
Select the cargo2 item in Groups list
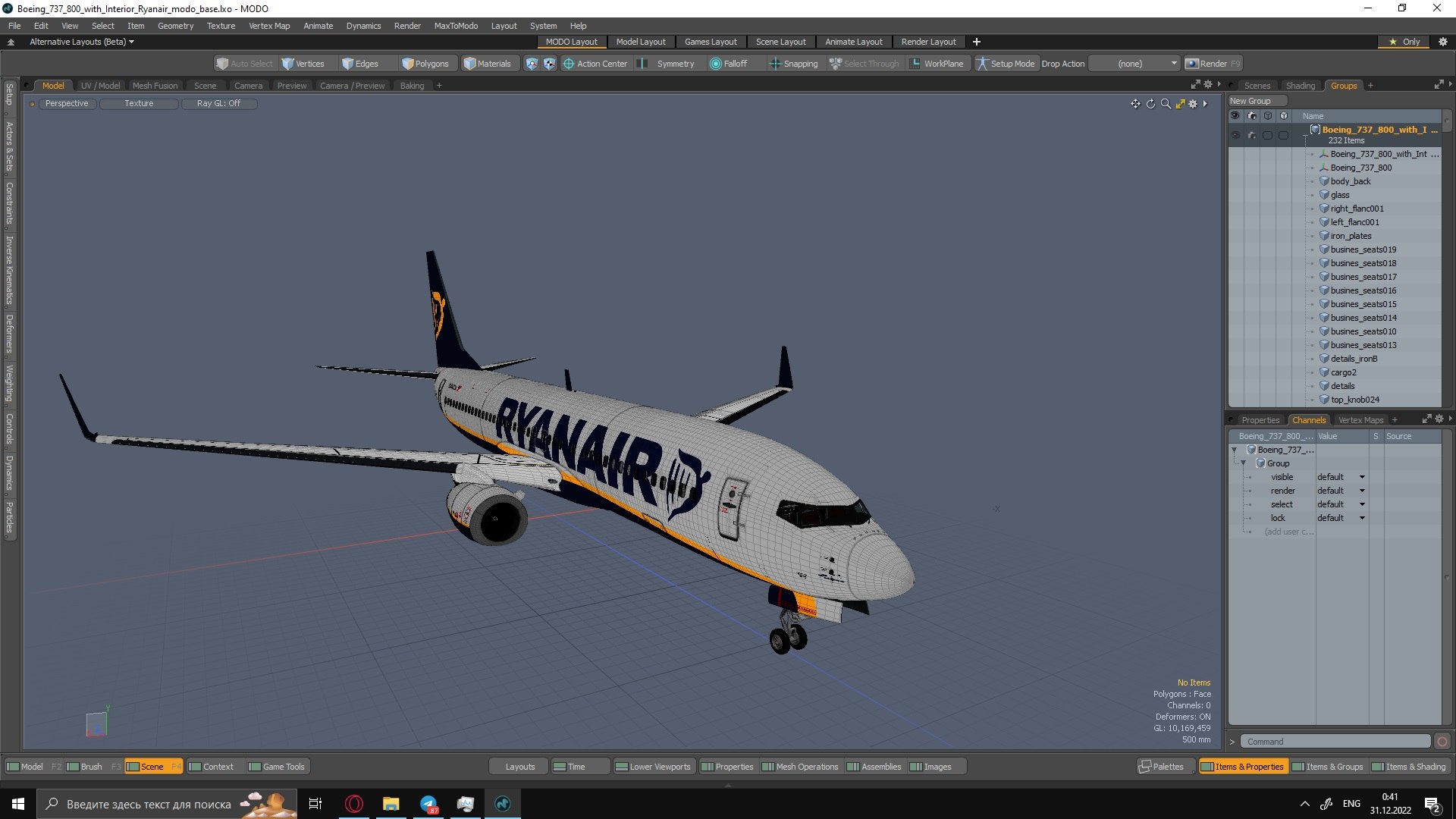[x=1343, y=372]
